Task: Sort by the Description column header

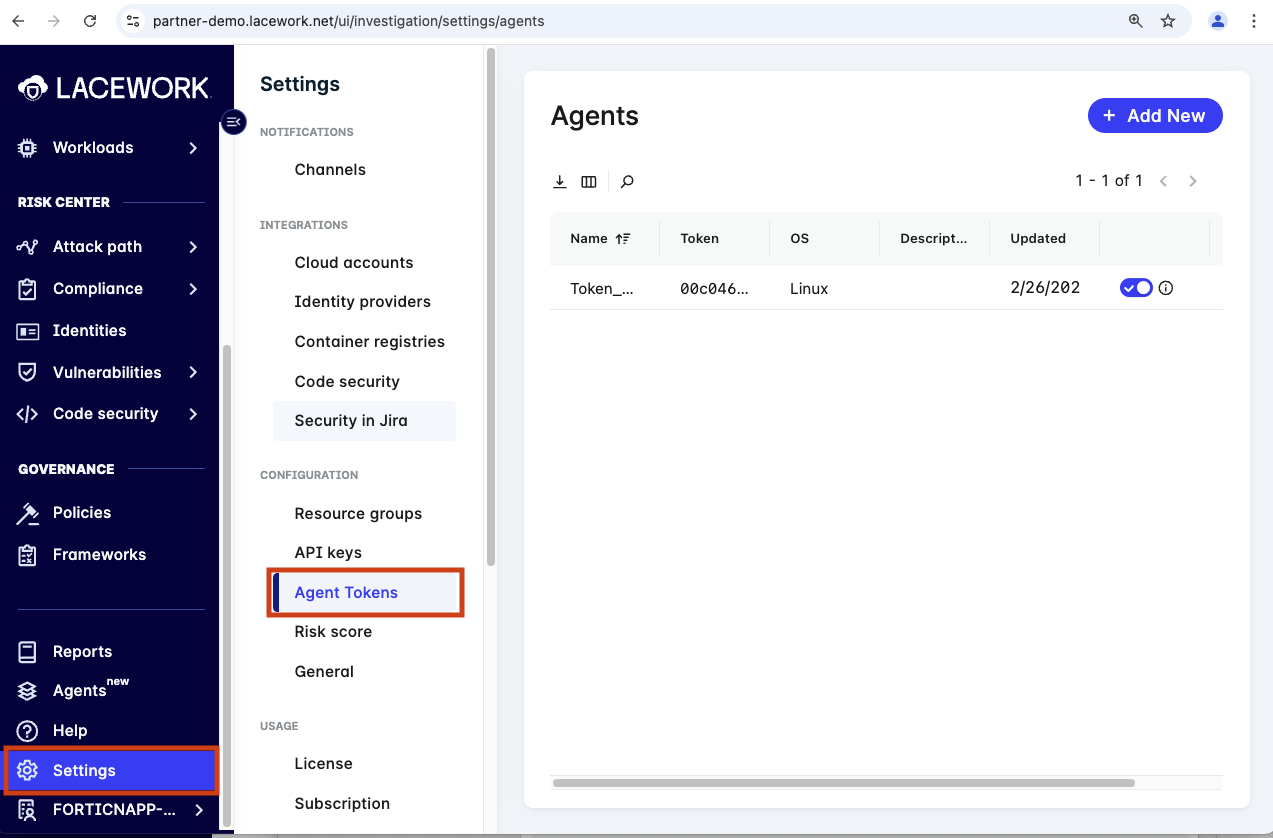Action: (x=933, y=238)
